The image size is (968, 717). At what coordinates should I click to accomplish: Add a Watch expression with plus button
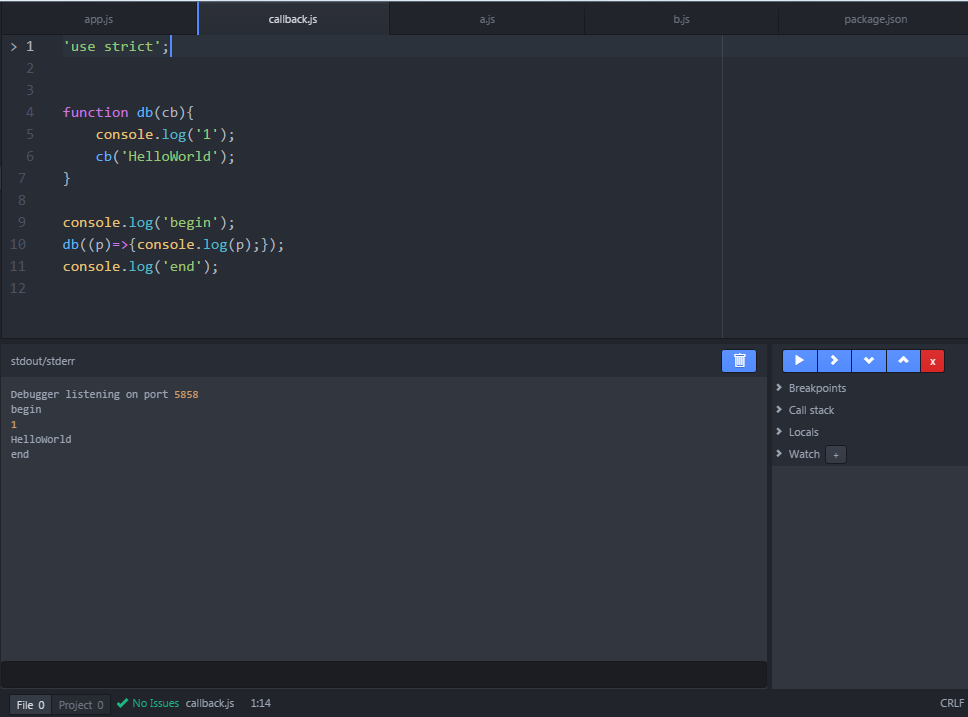click(x=836, y=454)
